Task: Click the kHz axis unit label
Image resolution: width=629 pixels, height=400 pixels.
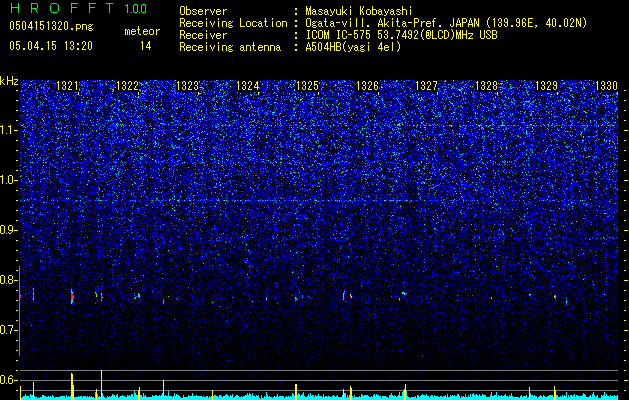Action: [x=9, y=81]
